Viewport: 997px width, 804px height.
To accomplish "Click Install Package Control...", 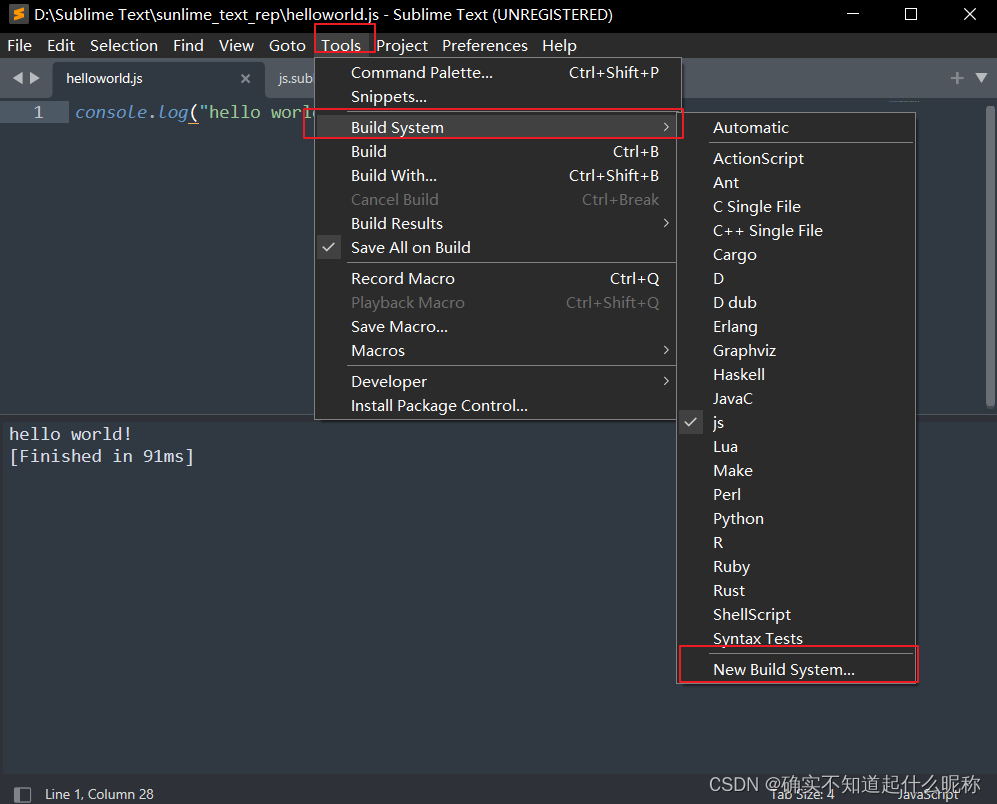I will tap(498, 406).
